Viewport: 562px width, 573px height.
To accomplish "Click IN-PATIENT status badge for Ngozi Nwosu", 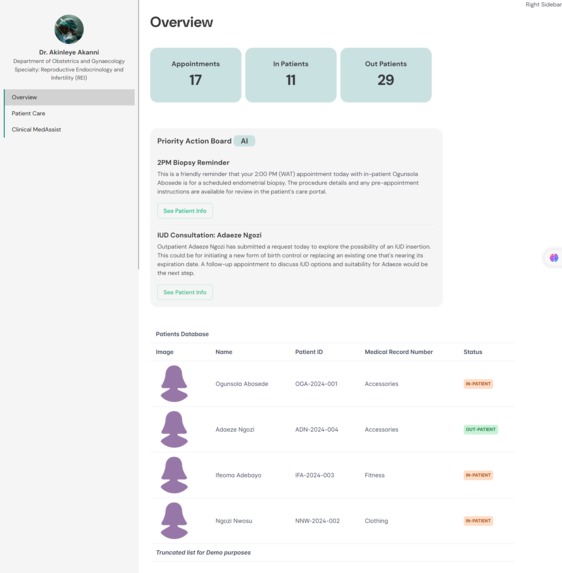I will [x=478, y=521].
